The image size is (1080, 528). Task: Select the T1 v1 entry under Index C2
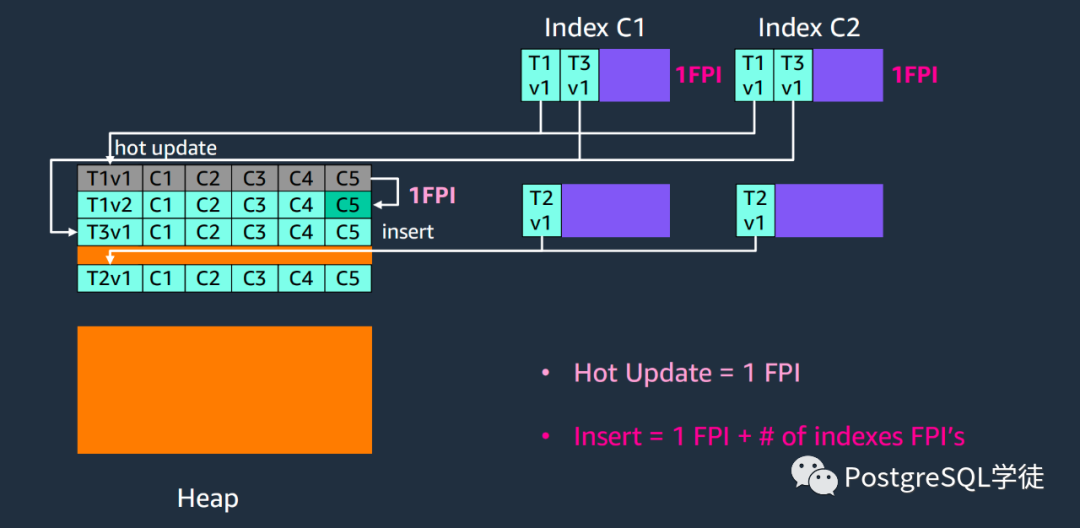pos(754,76)
